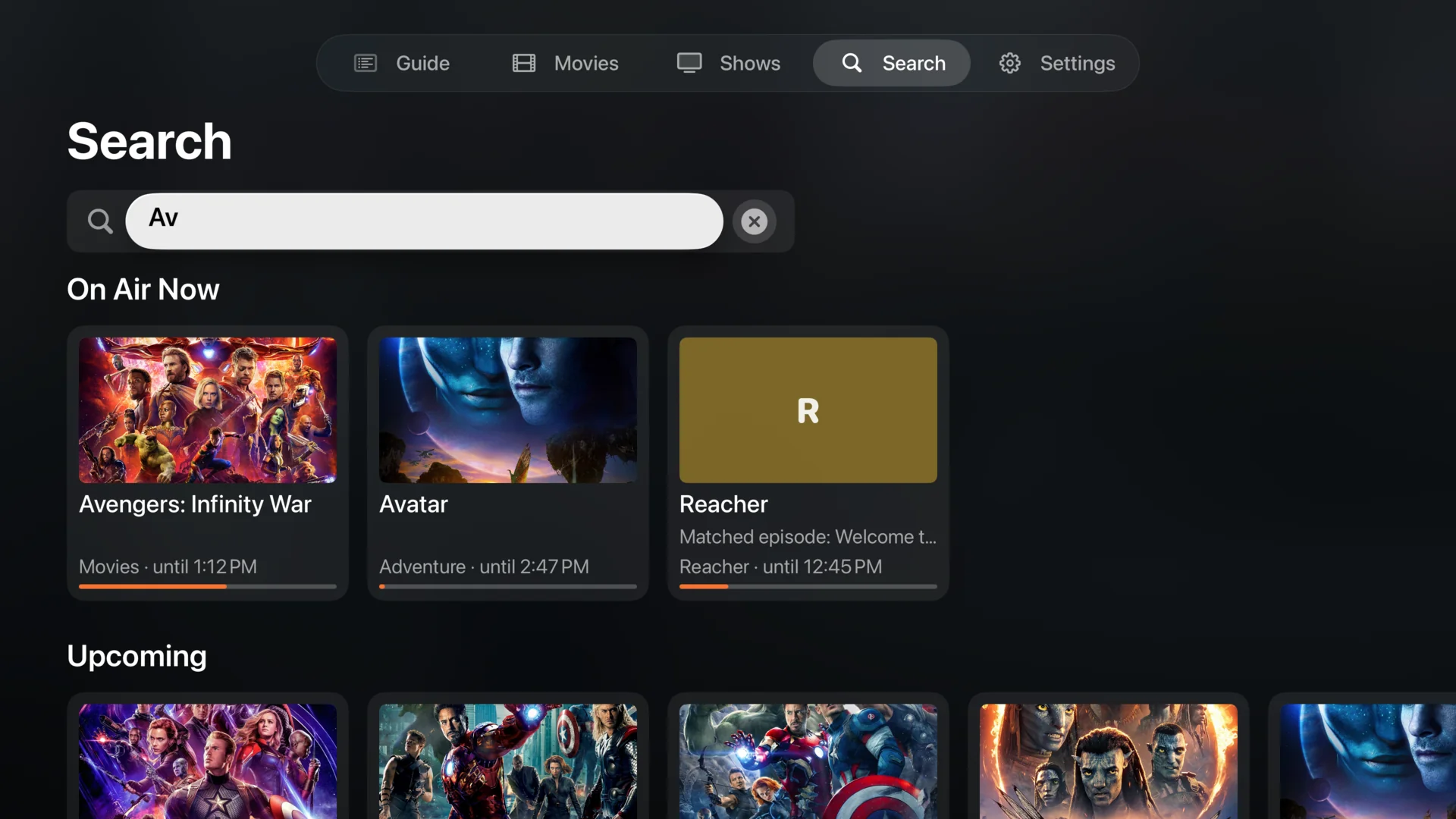Focus the search input containing 'Av'
The image size is (1456, 819).
tap(424, 221)
